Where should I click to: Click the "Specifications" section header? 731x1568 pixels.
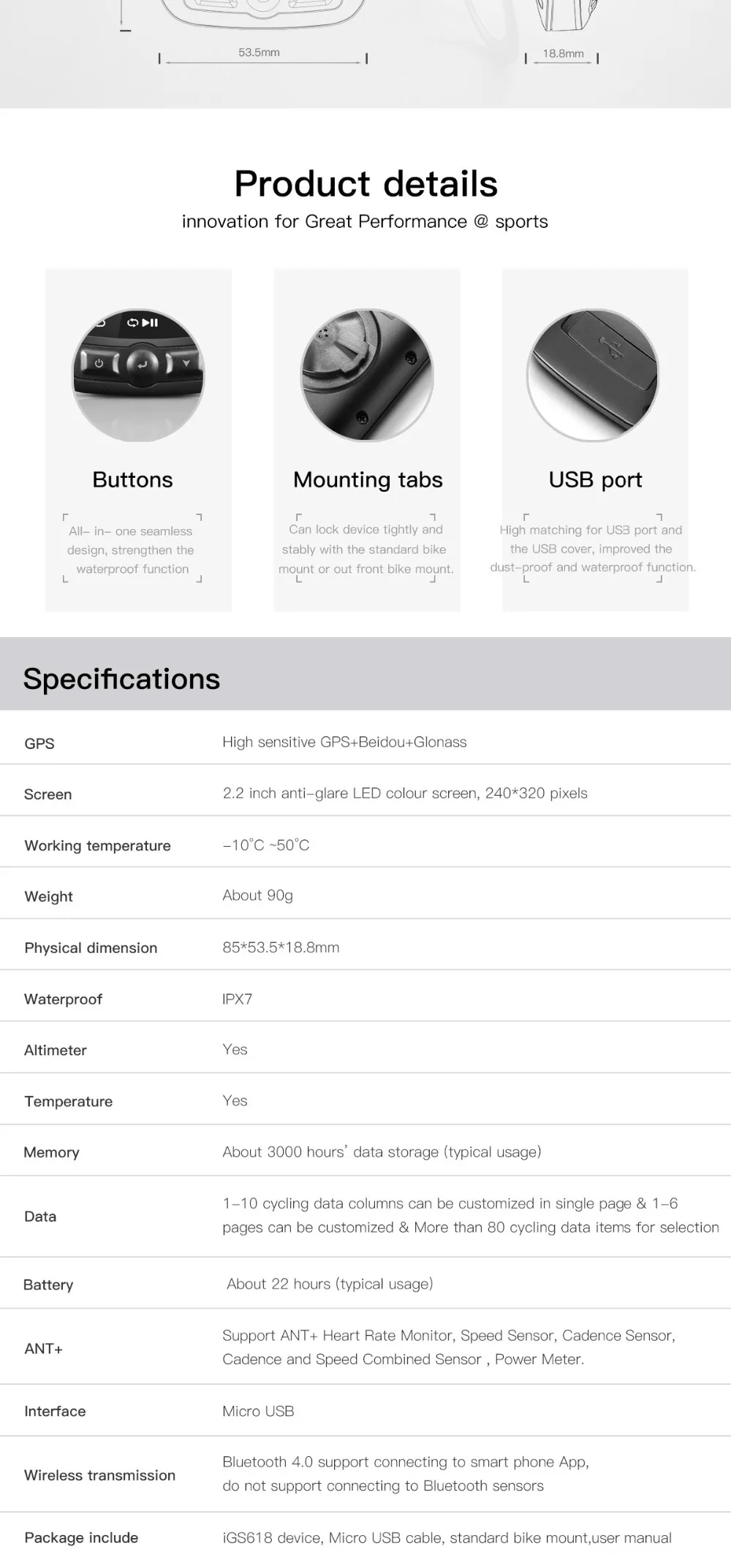121,679
